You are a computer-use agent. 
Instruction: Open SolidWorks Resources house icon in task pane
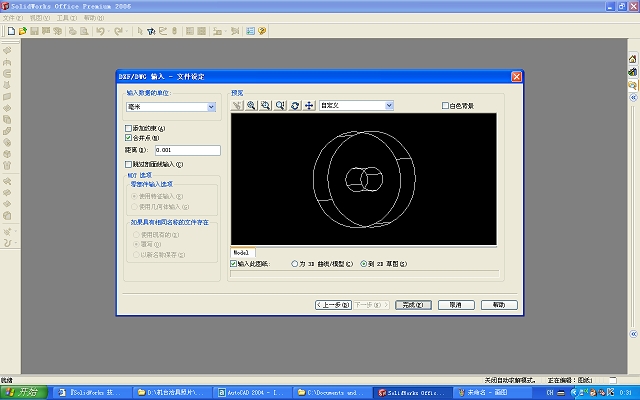(x=633, y=59)
